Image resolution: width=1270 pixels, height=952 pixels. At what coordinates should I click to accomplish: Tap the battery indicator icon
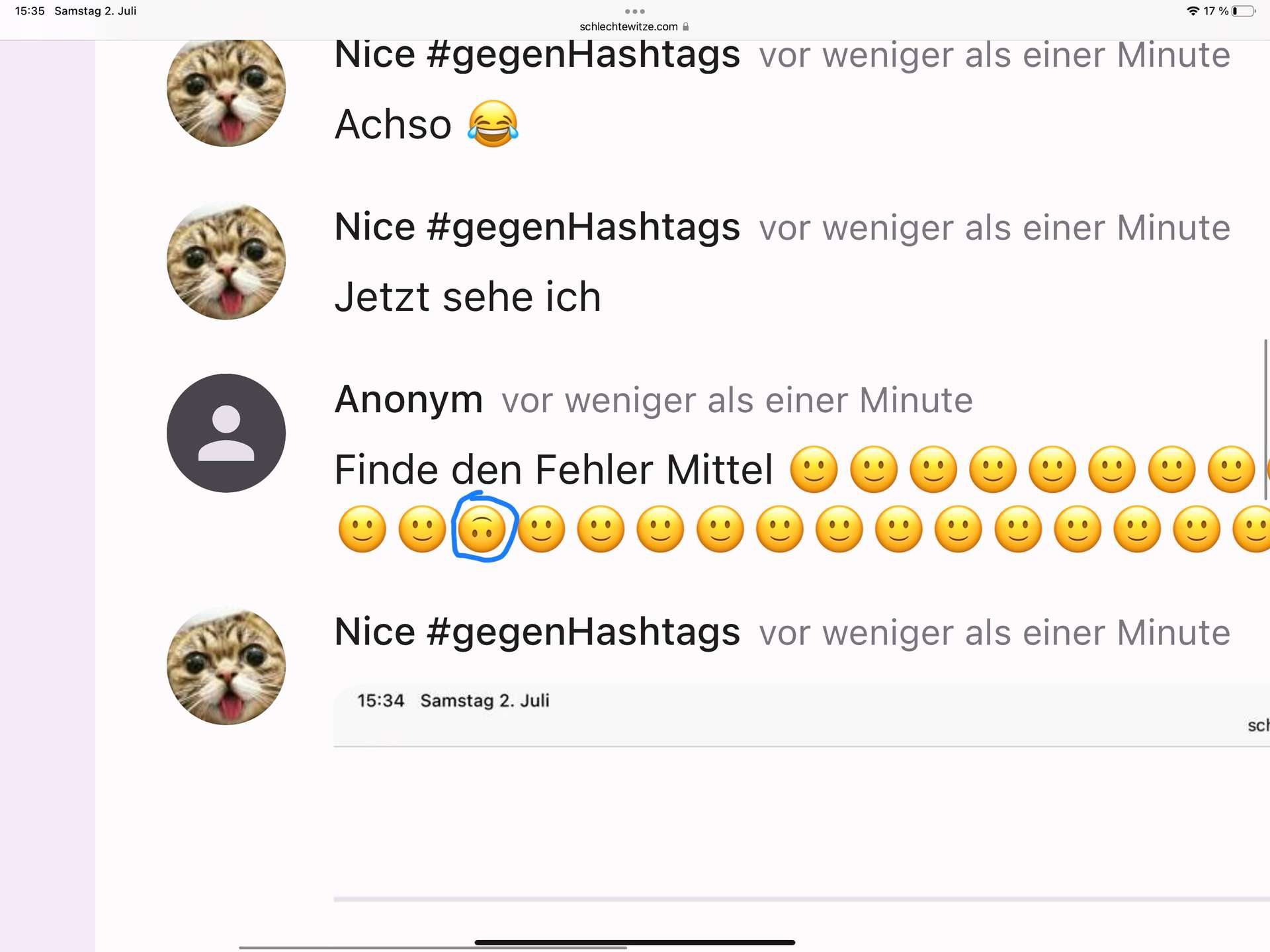[1244, 11]
